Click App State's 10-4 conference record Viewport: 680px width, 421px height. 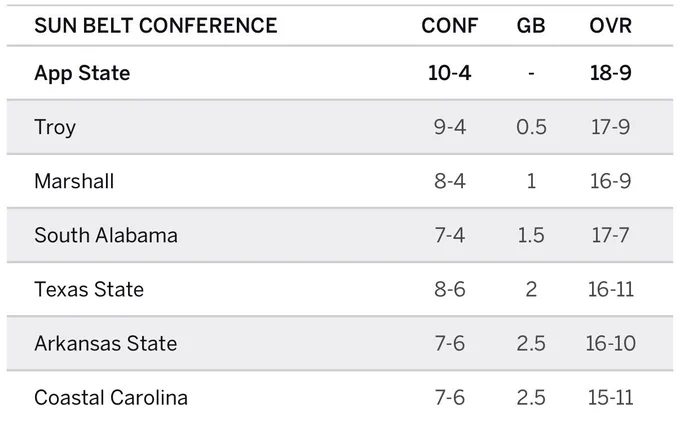450,73
